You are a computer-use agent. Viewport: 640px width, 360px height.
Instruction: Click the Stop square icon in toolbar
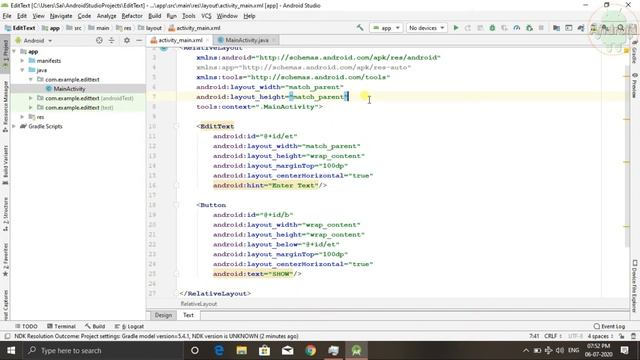point(541,28)
